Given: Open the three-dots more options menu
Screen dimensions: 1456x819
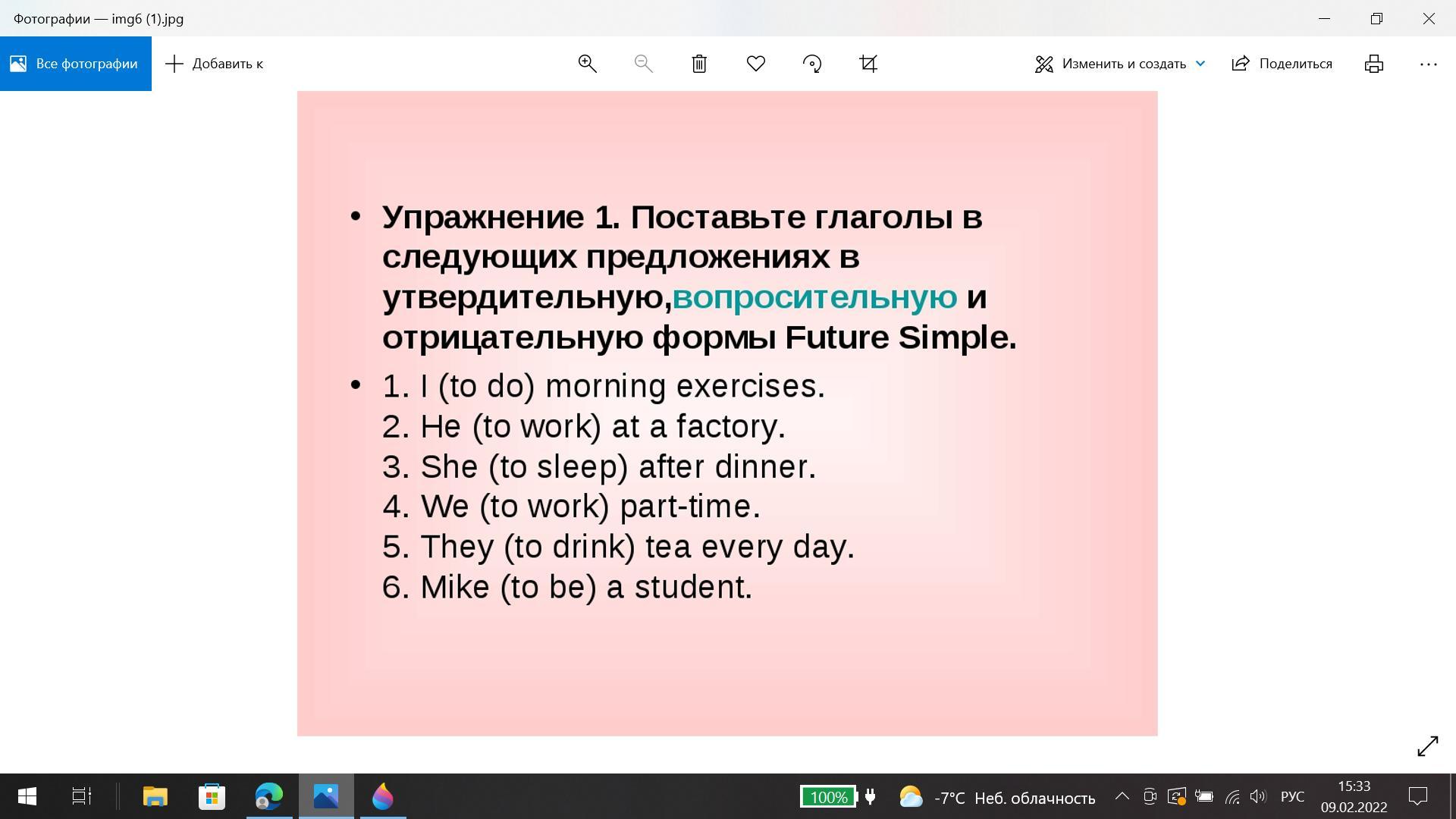Looking at the screenshot, I should (x=1428, y=64).
